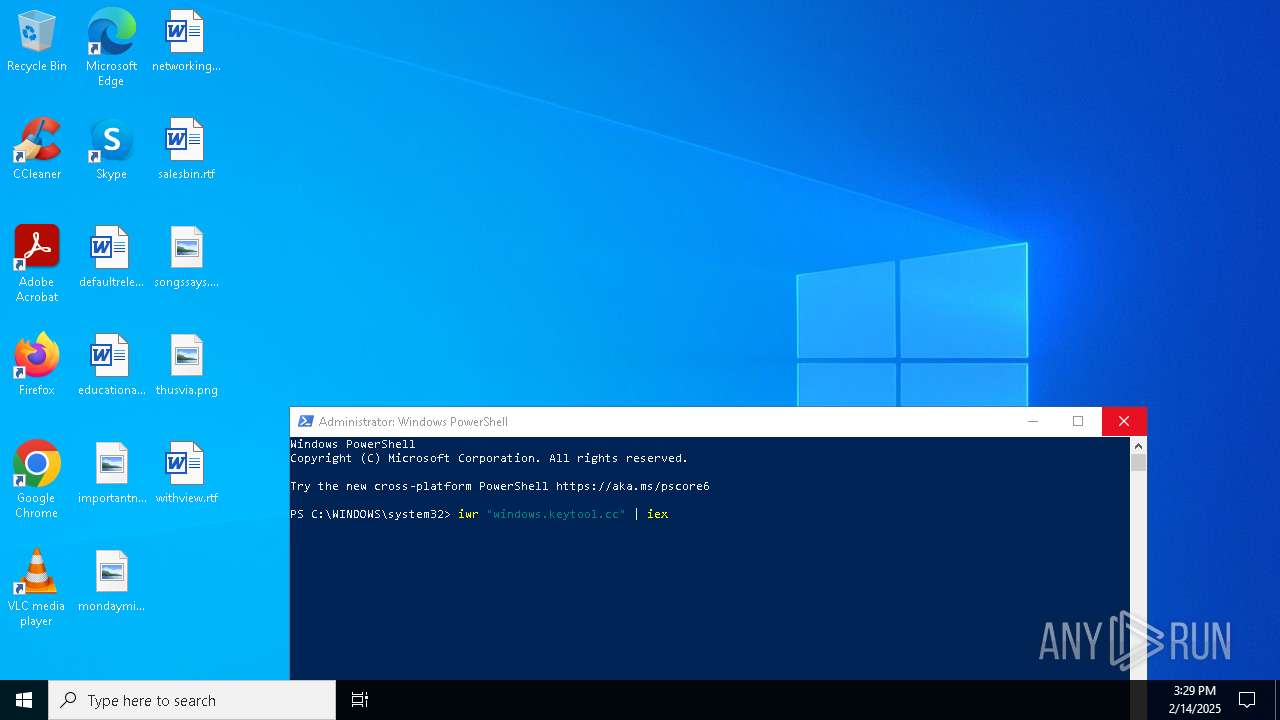
Task: Click the 'iex' command text
Action: point(657,514)
